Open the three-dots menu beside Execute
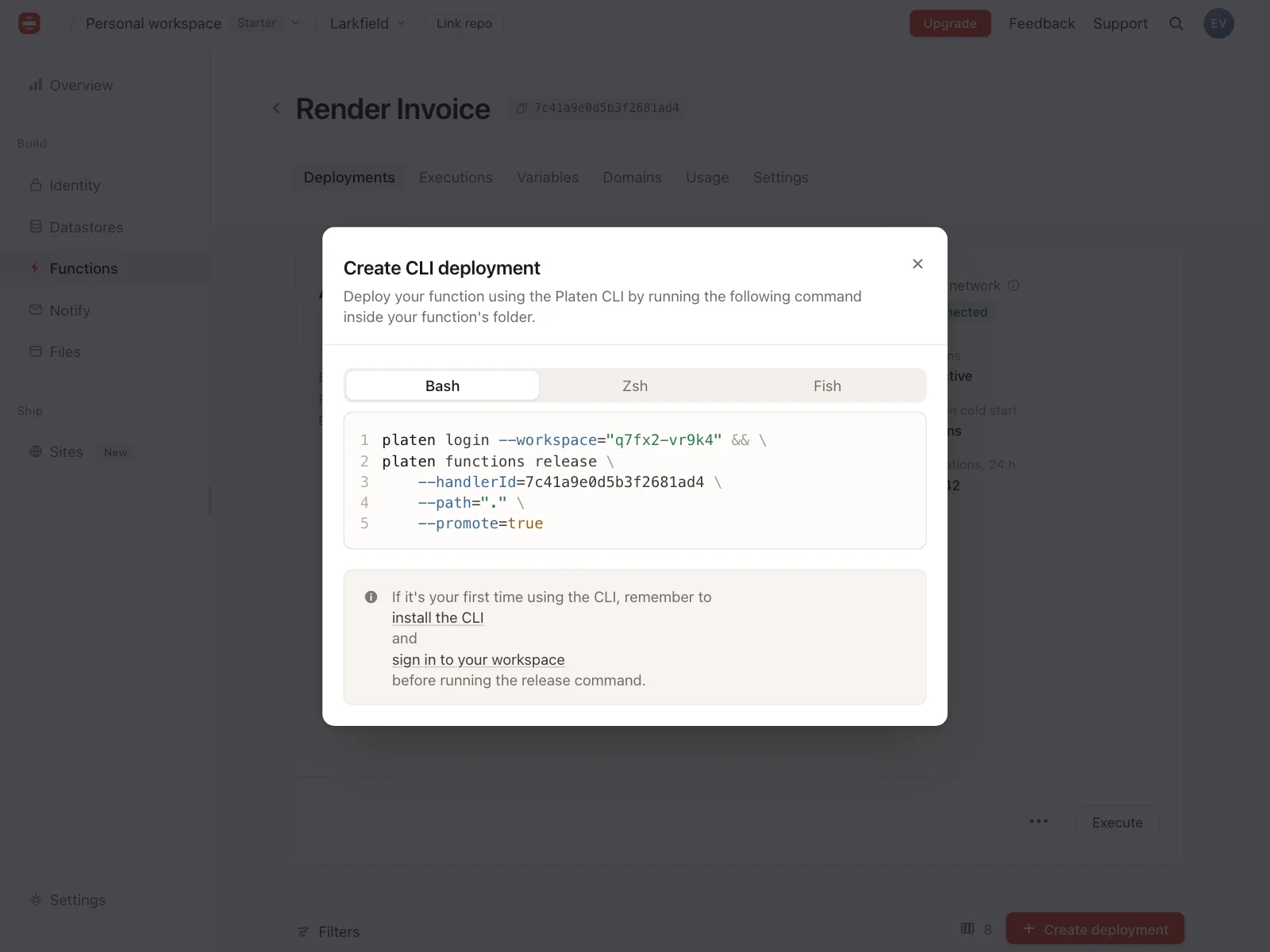 point(1038,822)
